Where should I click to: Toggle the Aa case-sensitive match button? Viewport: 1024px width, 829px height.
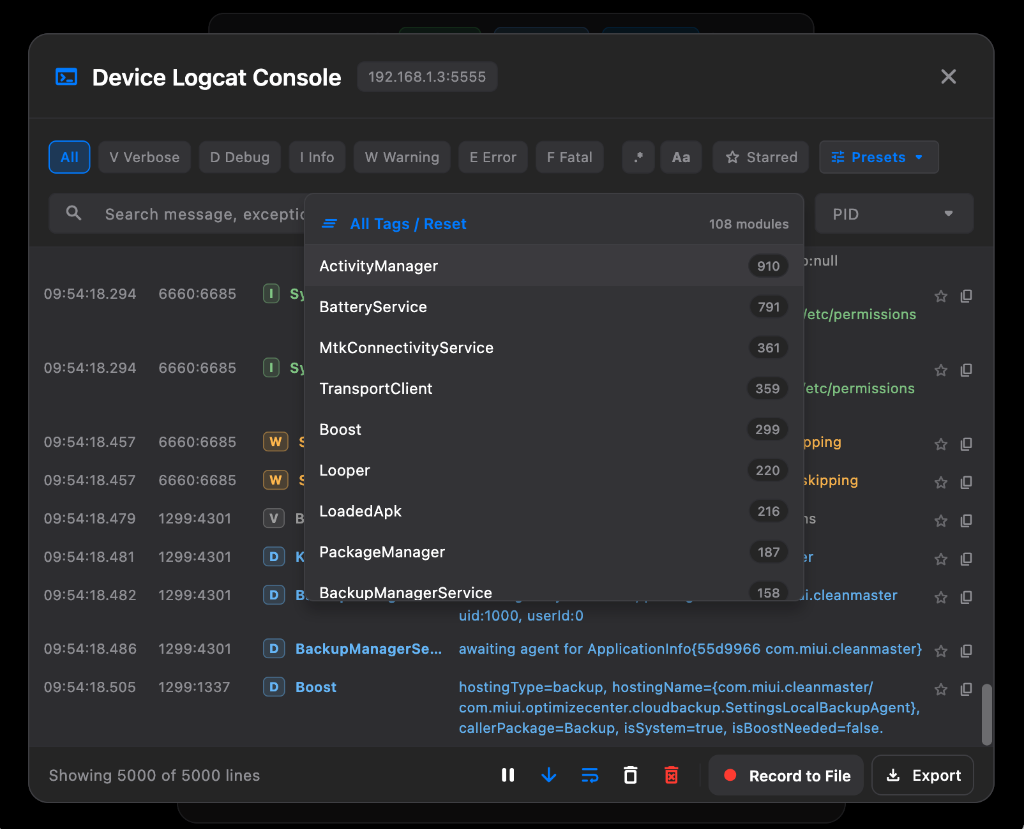(681, 157)
